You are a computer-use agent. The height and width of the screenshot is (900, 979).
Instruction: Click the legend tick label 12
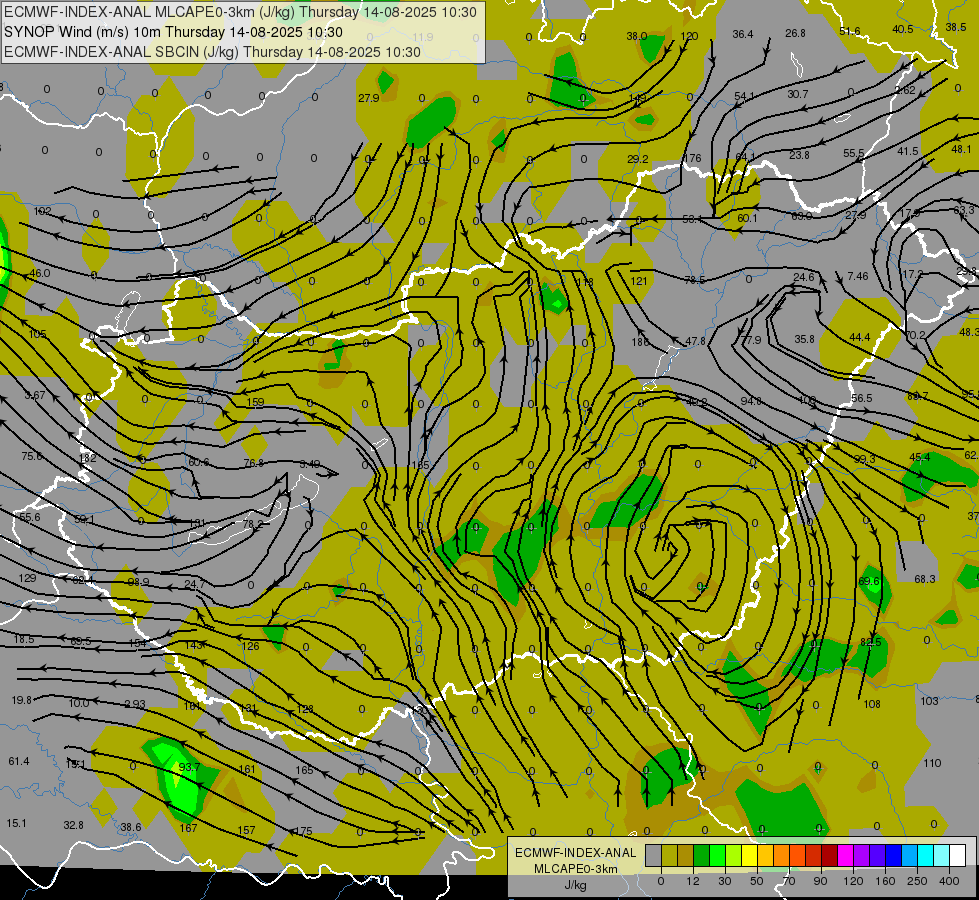coord(692,881)
